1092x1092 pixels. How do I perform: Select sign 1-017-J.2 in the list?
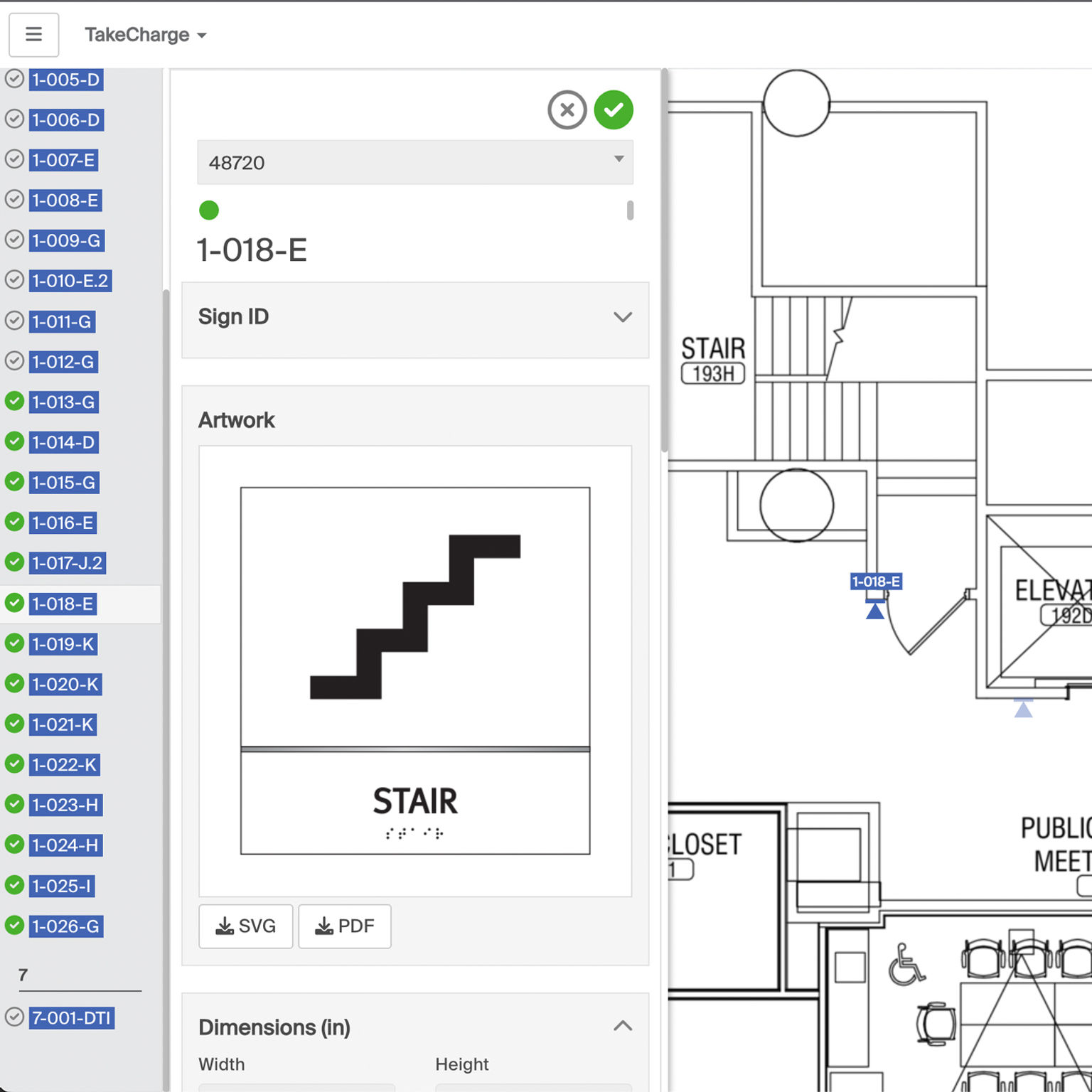(x=68, y=563)
